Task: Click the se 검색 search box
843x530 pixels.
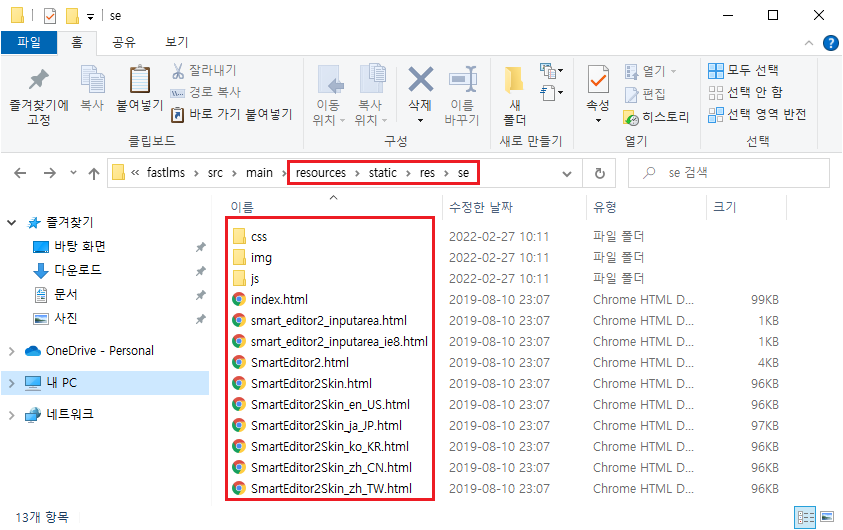Action: pyautogui.click(x=729, y=173)
